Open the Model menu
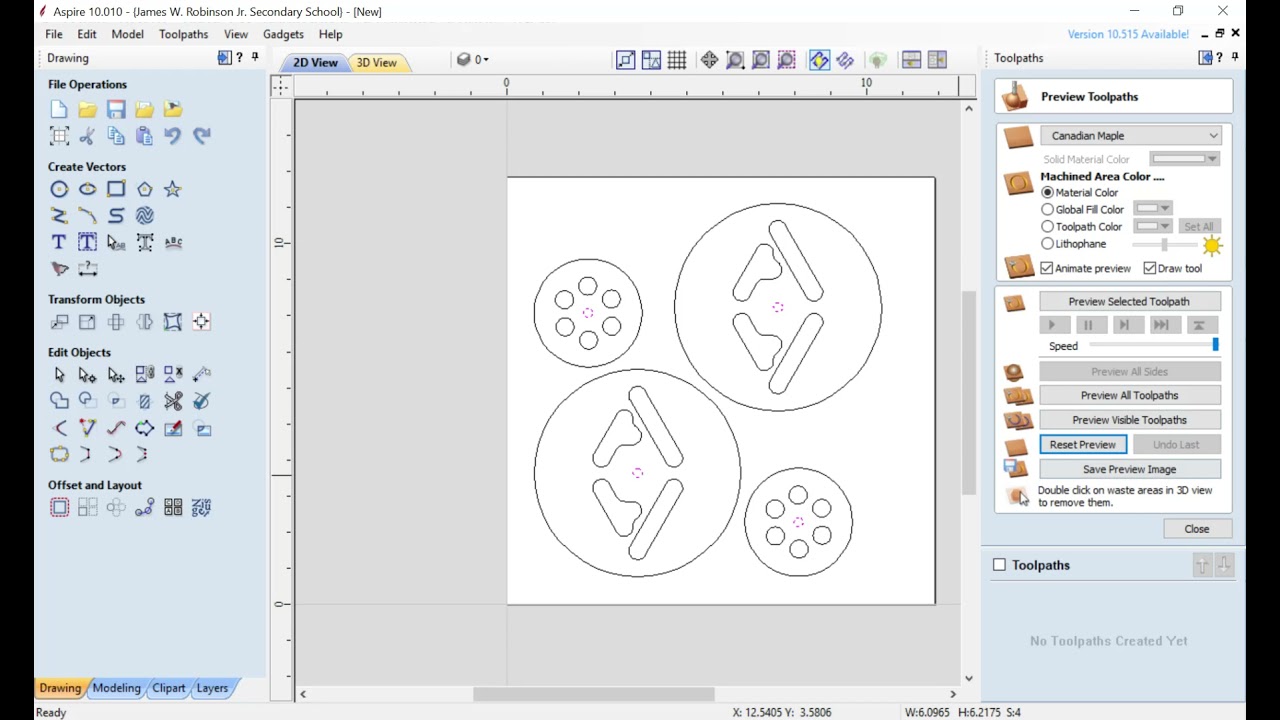 (127, 34)
